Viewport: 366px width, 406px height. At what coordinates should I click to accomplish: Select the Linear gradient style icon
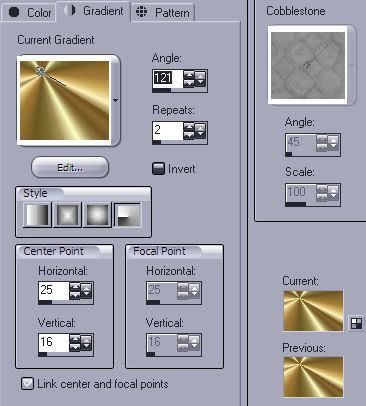click(37, 215)
